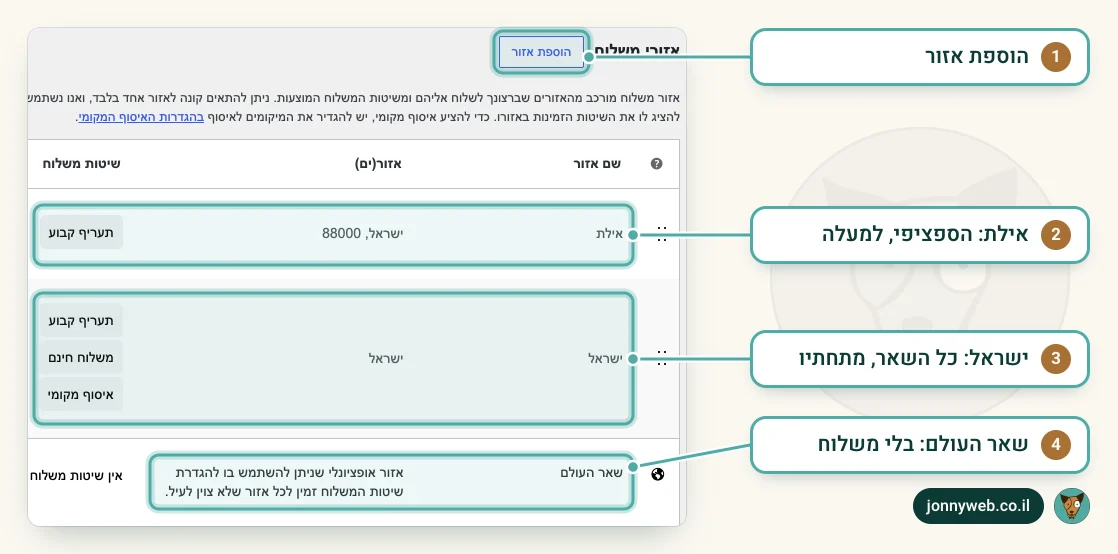This screenshot has height=554, width=1118.
Task: Click the שיטות משלוח column header
Action: [81, 163]
